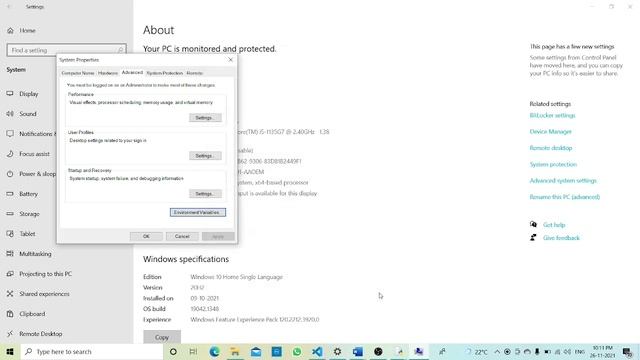The image size is (640, 360).
Task: Open Mail app from taskbar
Action: point(256,351)
